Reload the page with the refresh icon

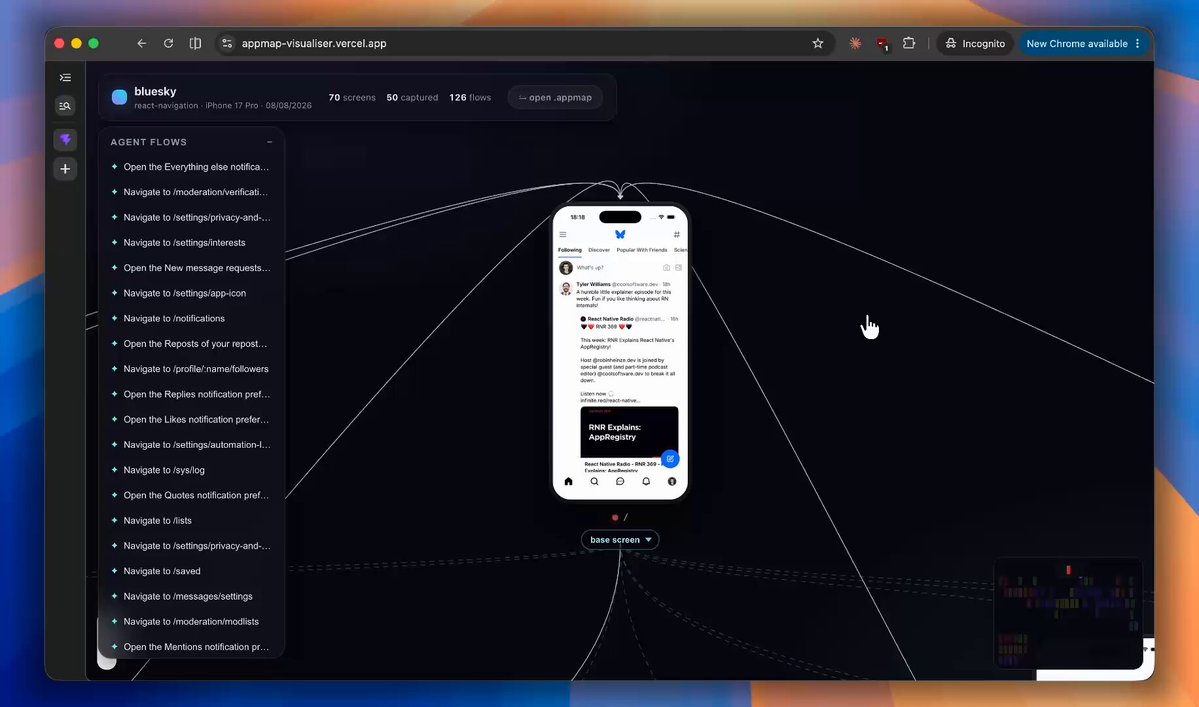pyautogui.click(x=168, y=44)
